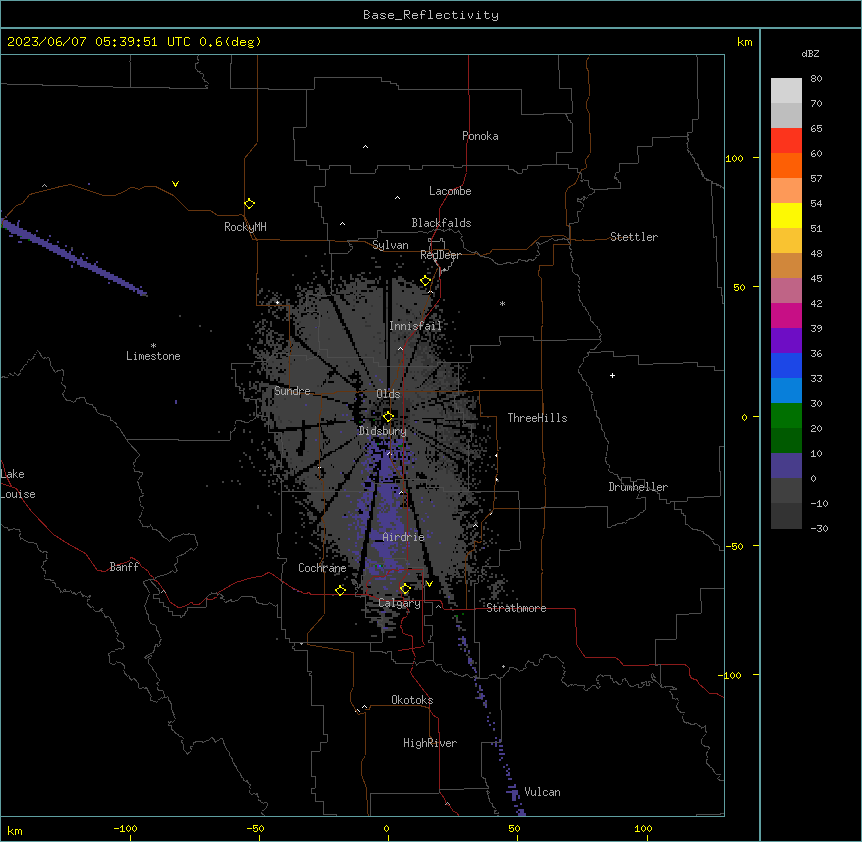Click the Calgary city label

(x=400, y=603)
